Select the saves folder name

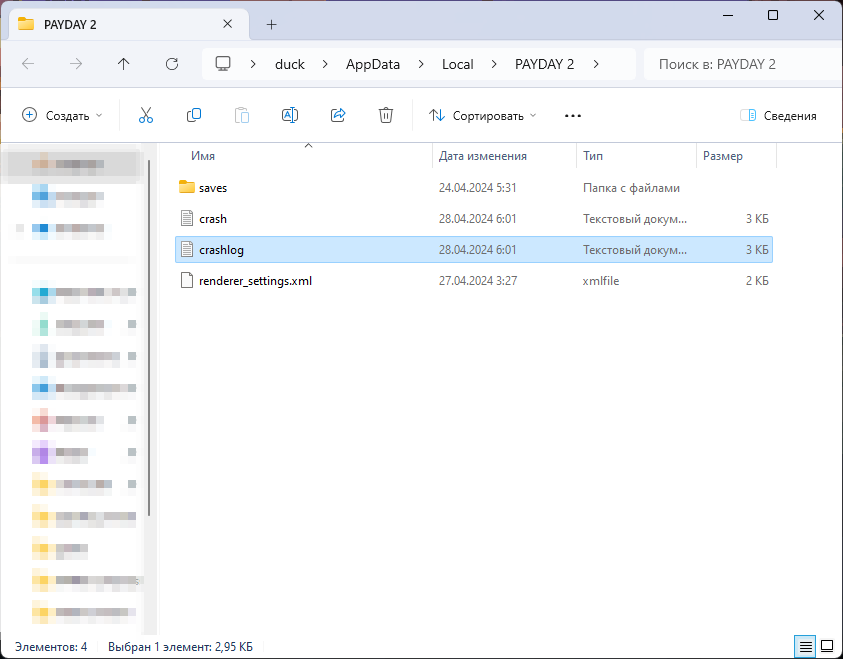[x=213, y=188]
